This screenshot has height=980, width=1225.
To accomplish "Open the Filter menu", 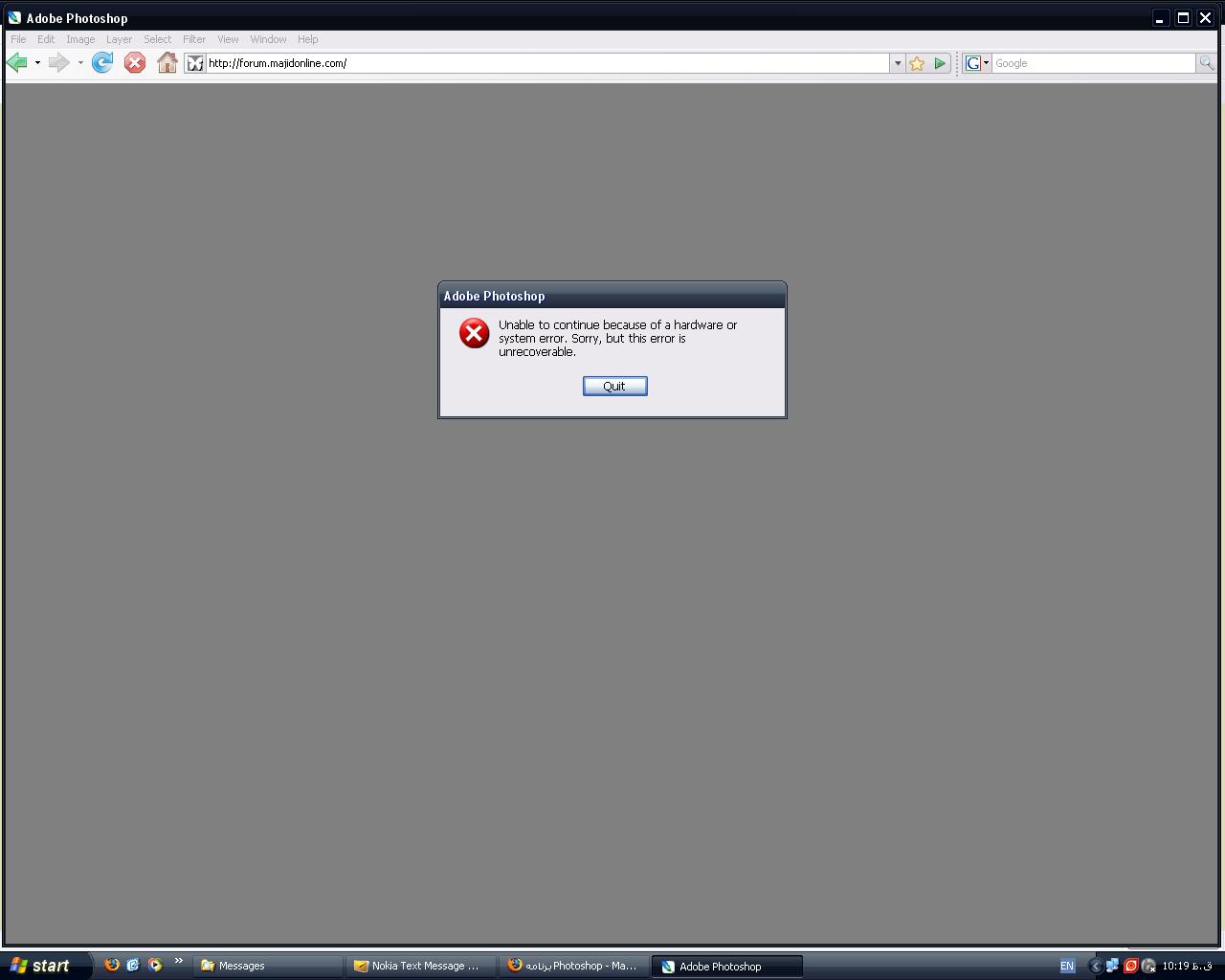I will click(x=194, y=39).
